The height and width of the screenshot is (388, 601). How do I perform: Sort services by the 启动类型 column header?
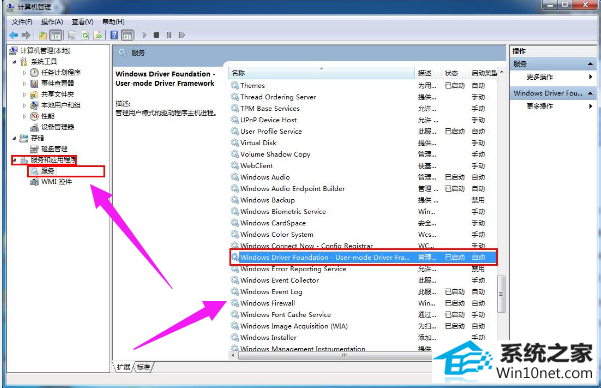click(x=483, y=73)
